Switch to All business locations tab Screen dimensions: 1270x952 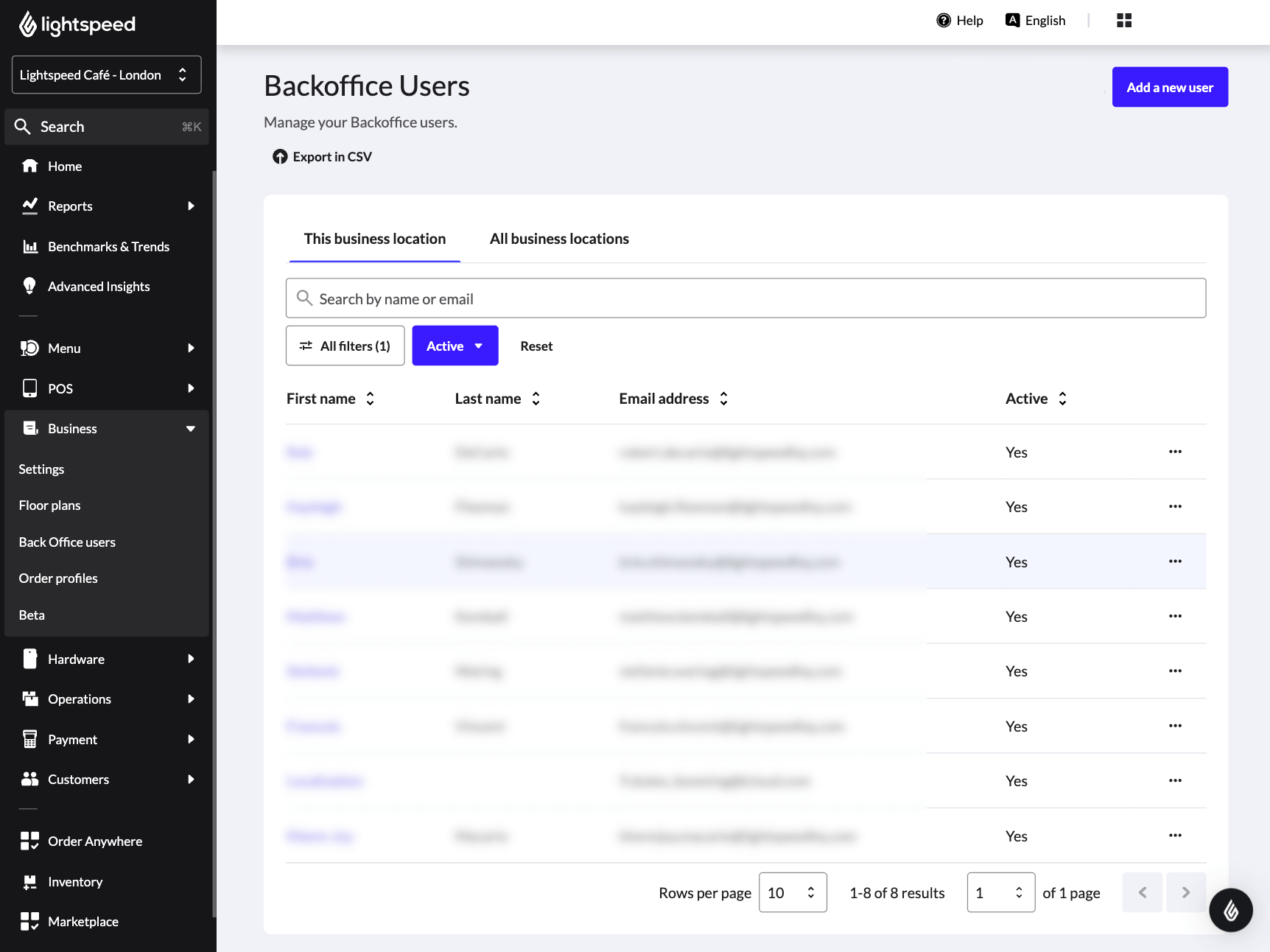tap(558, 239)
